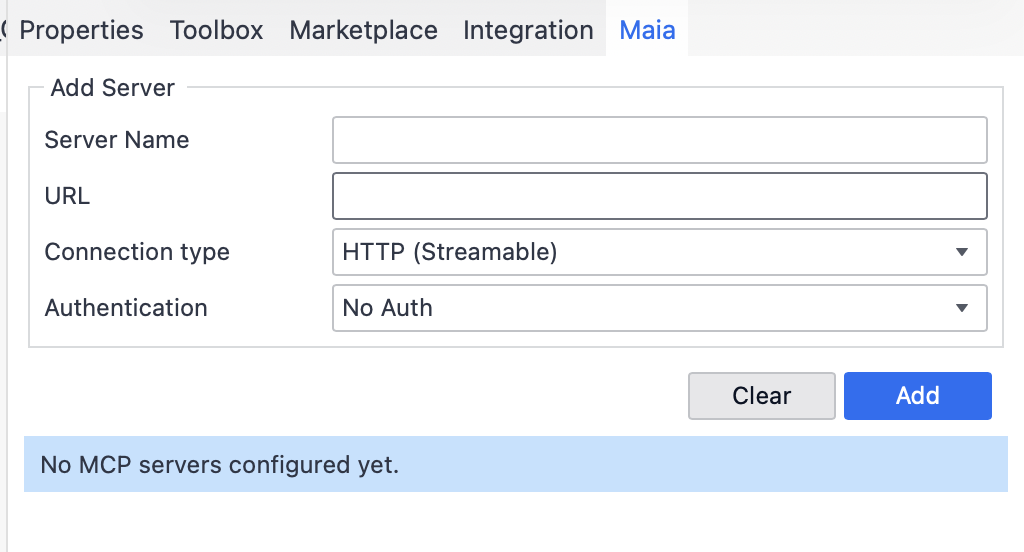Open the Connection type combo box

click(640, 252)
